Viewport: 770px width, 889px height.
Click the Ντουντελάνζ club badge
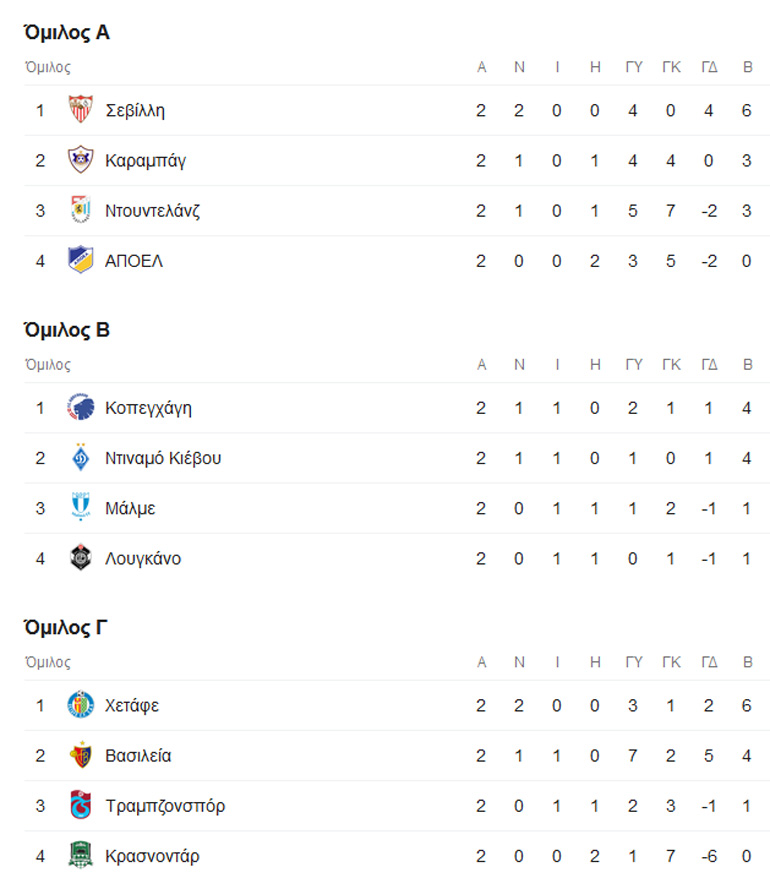(80, 211)
